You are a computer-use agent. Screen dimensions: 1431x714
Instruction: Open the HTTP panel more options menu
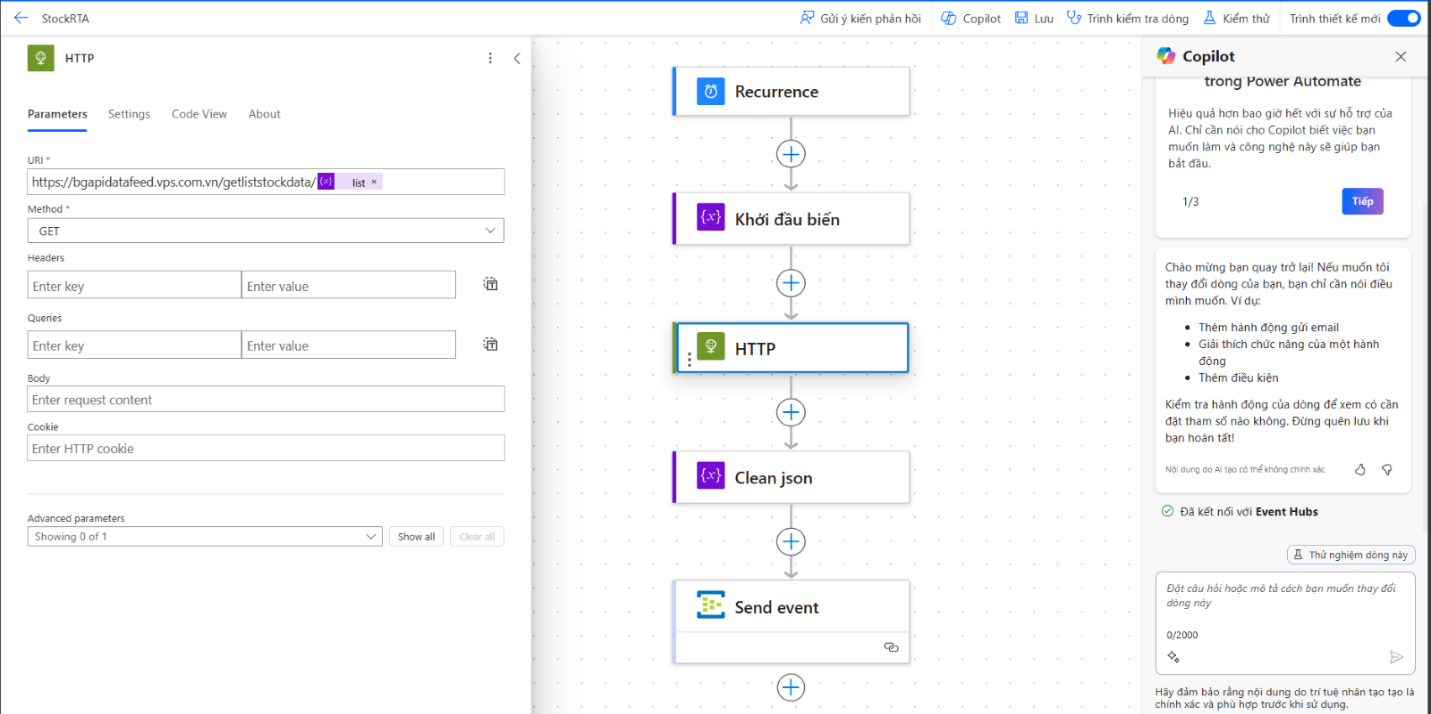point(490,58)
